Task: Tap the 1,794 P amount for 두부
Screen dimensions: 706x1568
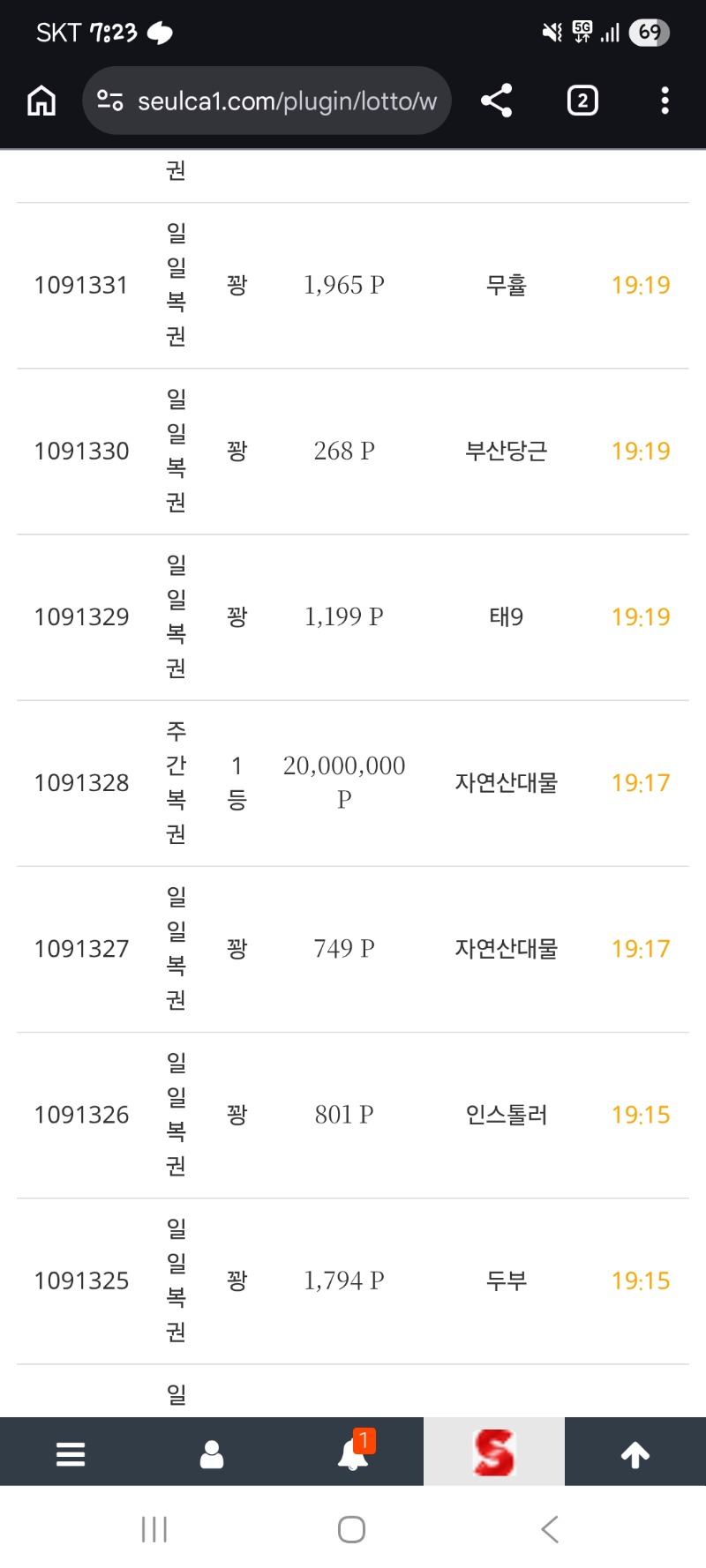Action: pyautogui.click(x=344, y=1281)
